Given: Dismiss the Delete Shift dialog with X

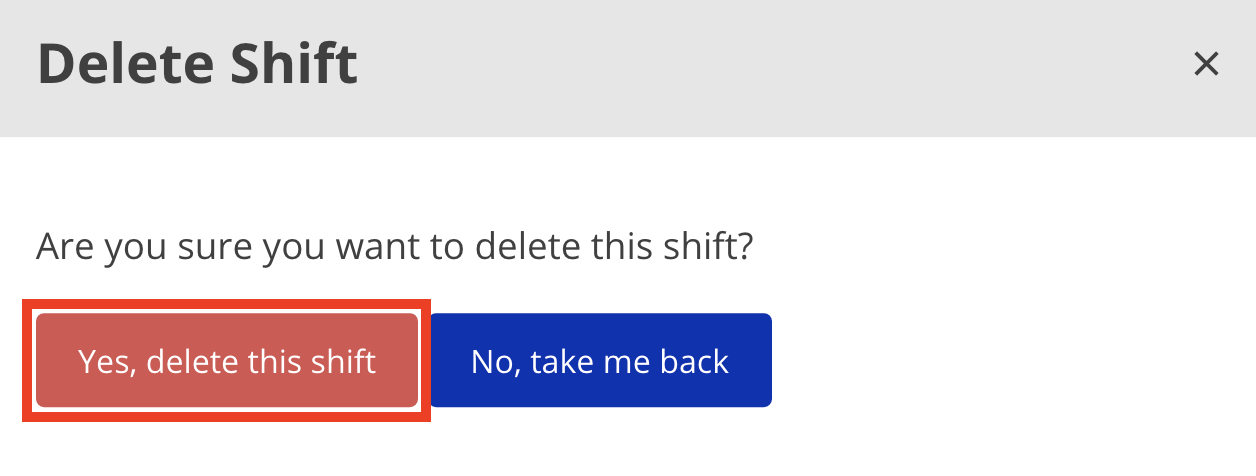Looking at the screenshot, I should (1206, 65).
